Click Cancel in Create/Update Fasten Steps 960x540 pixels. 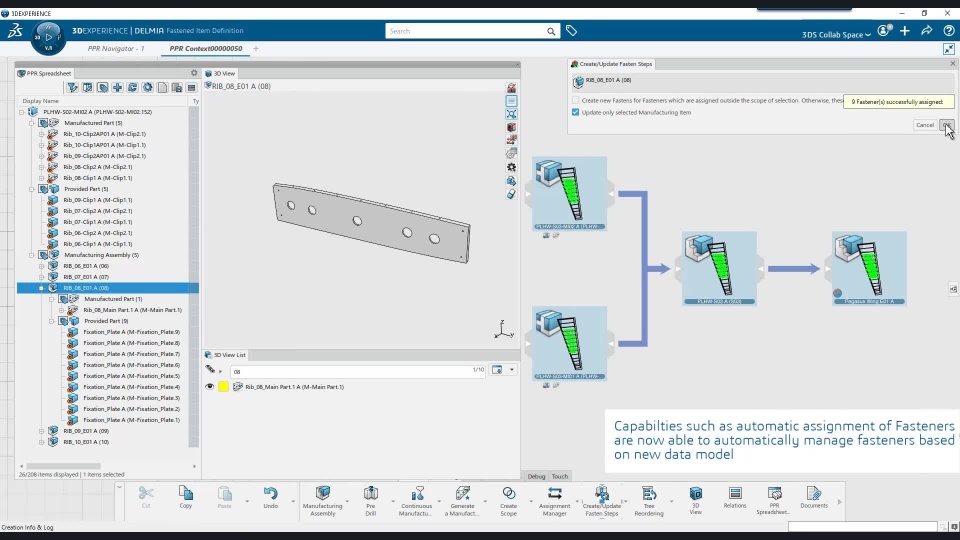(924, 125)
